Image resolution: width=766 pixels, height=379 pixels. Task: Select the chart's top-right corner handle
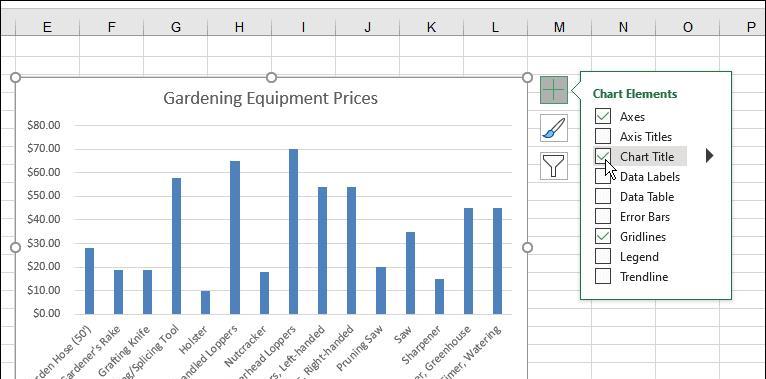coord(527,78)
